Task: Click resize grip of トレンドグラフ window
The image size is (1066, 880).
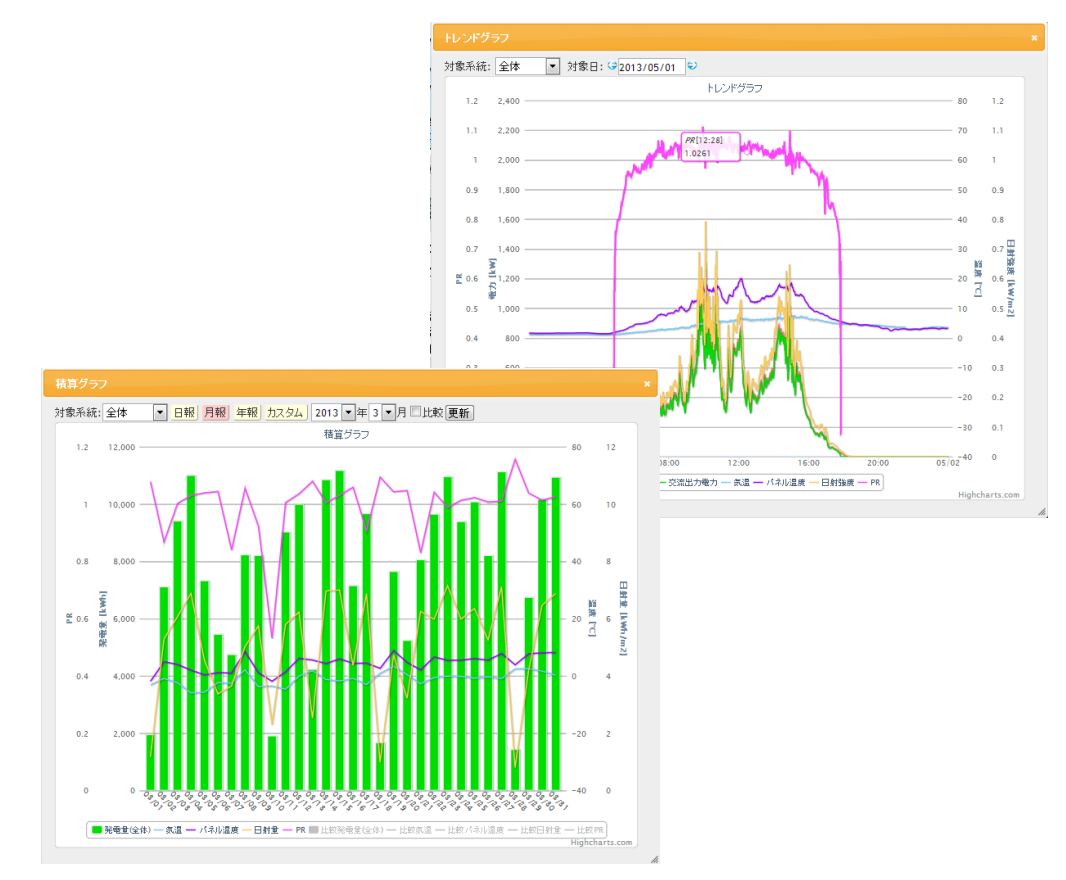Action: [x=1041, y=512]
